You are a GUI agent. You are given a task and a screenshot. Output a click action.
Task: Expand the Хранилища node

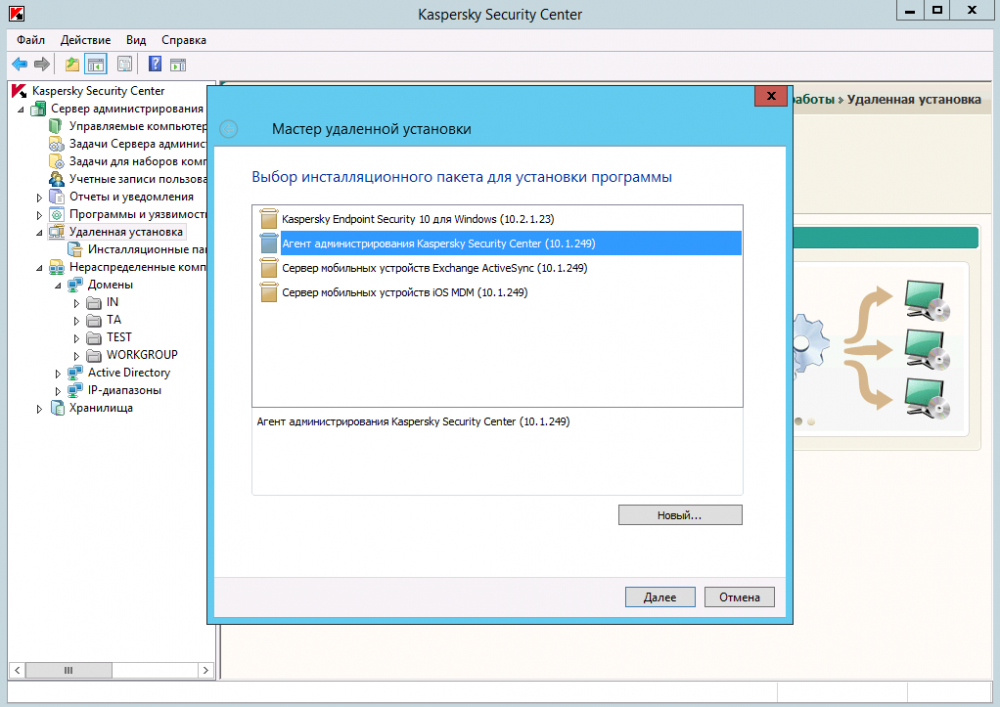pyautogui.click(x=39, y=409)
